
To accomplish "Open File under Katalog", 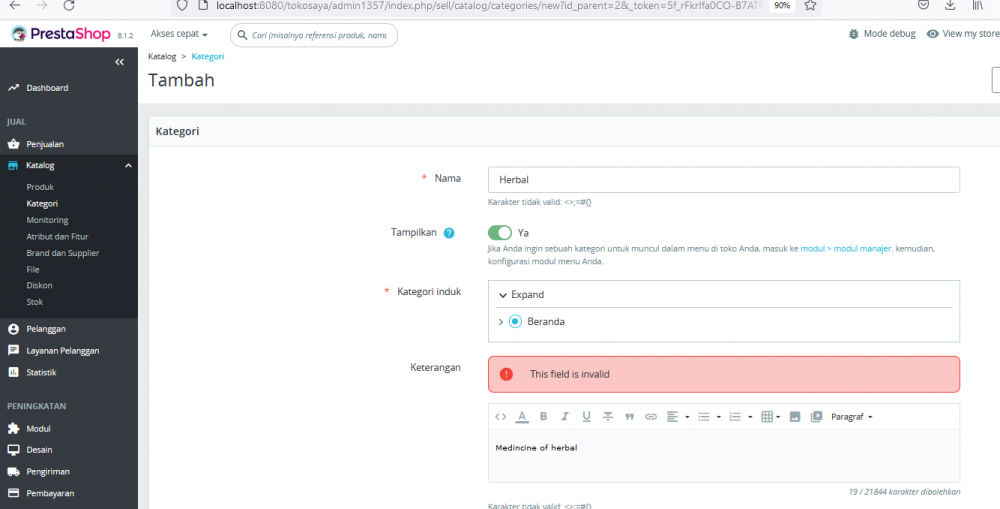I will [x=33, y=270].
